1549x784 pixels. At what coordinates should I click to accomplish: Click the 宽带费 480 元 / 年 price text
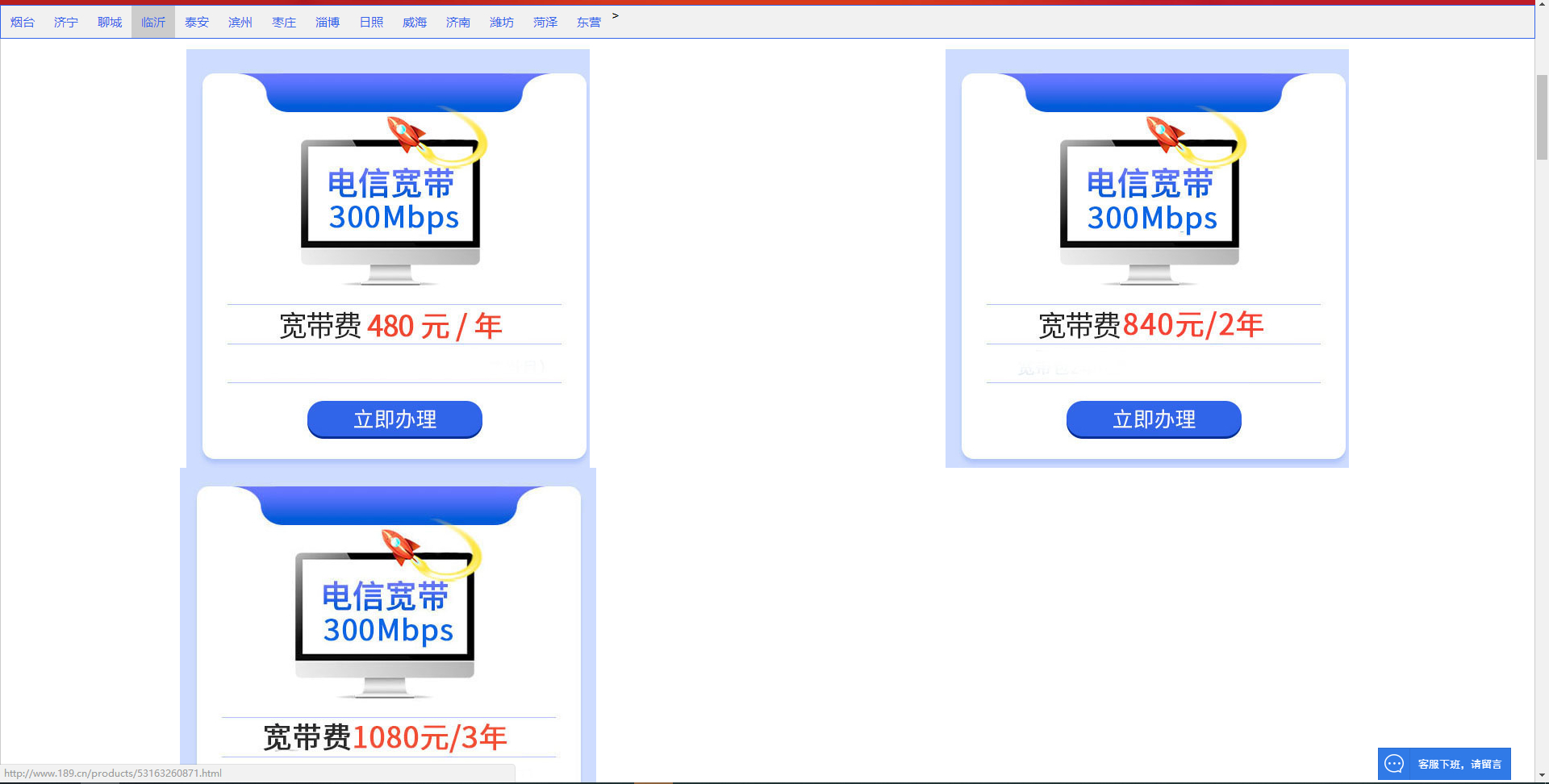(391, 326)
